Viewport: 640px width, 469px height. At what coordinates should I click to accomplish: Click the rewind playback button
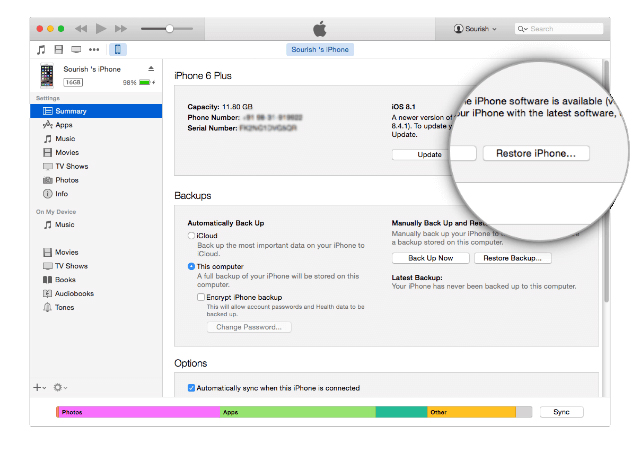pyautogui.click(x=81, y=29)
